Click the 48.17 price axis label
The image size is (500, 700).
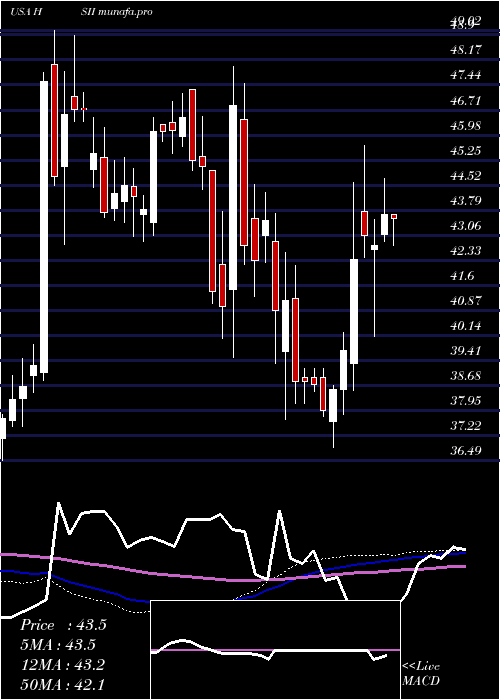pos(466,50)
